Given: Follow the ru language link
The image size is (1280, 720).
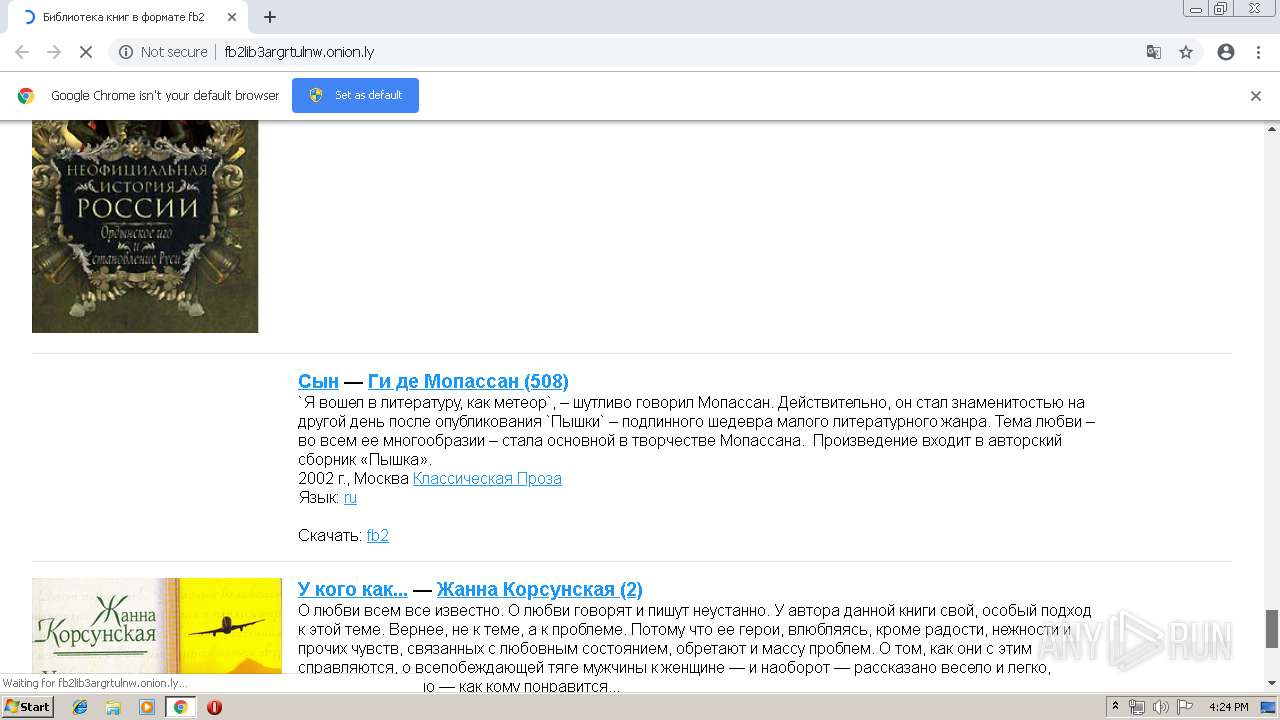Looking at the screenshot, I should 350,497.
